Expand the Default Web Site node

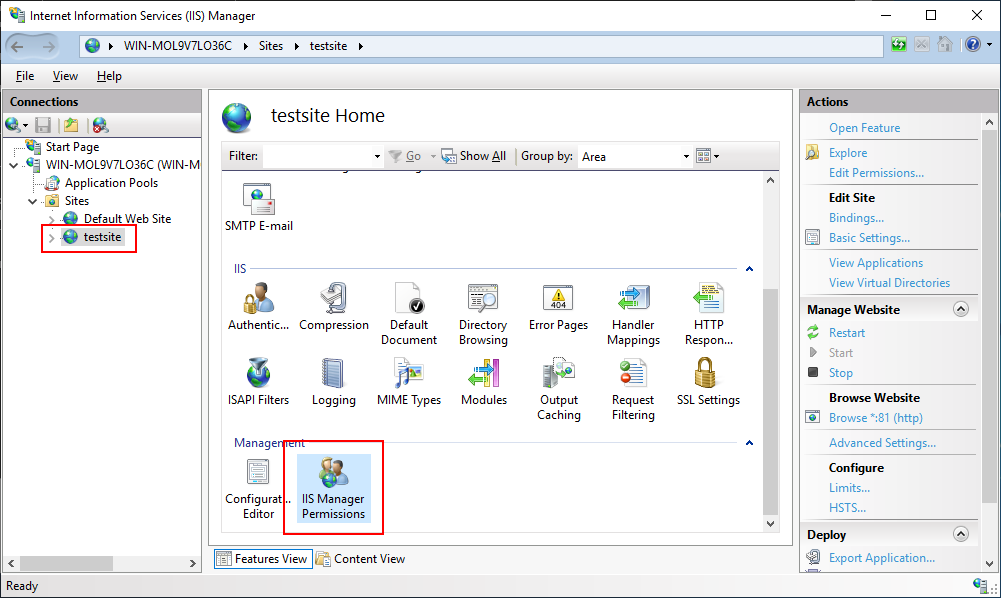click(52, 219)
